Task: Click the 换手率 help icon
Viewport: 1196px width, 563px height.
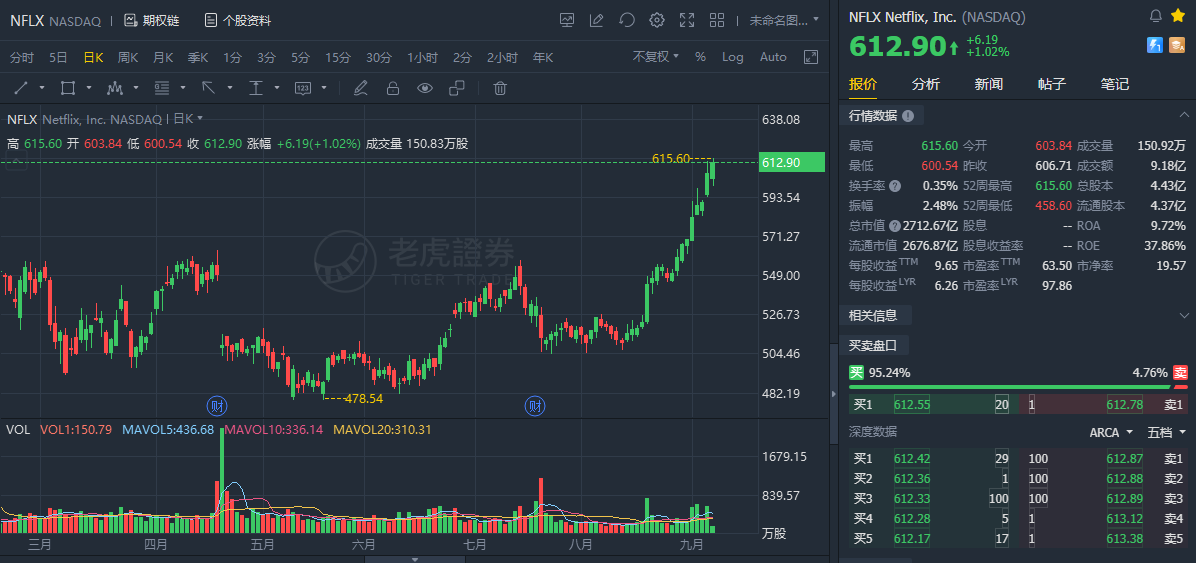Action: click(x=895, y=185)
